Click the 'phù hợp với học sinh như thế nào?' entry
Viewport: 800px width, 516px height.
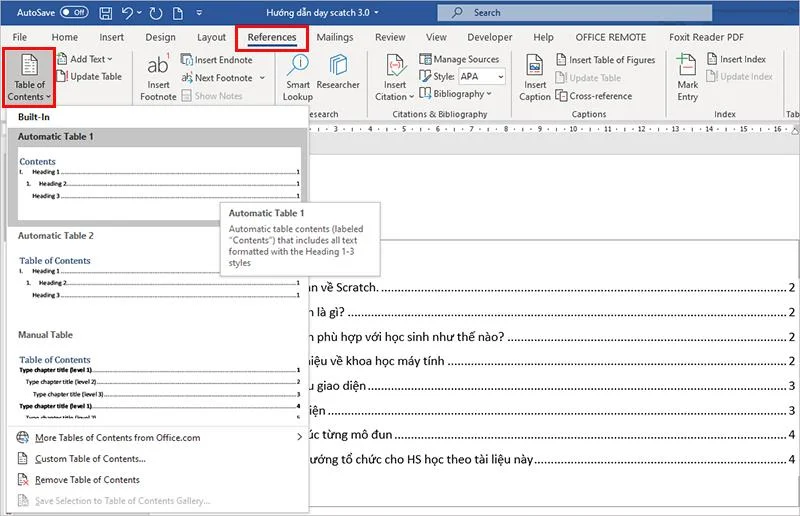[552, 337]
